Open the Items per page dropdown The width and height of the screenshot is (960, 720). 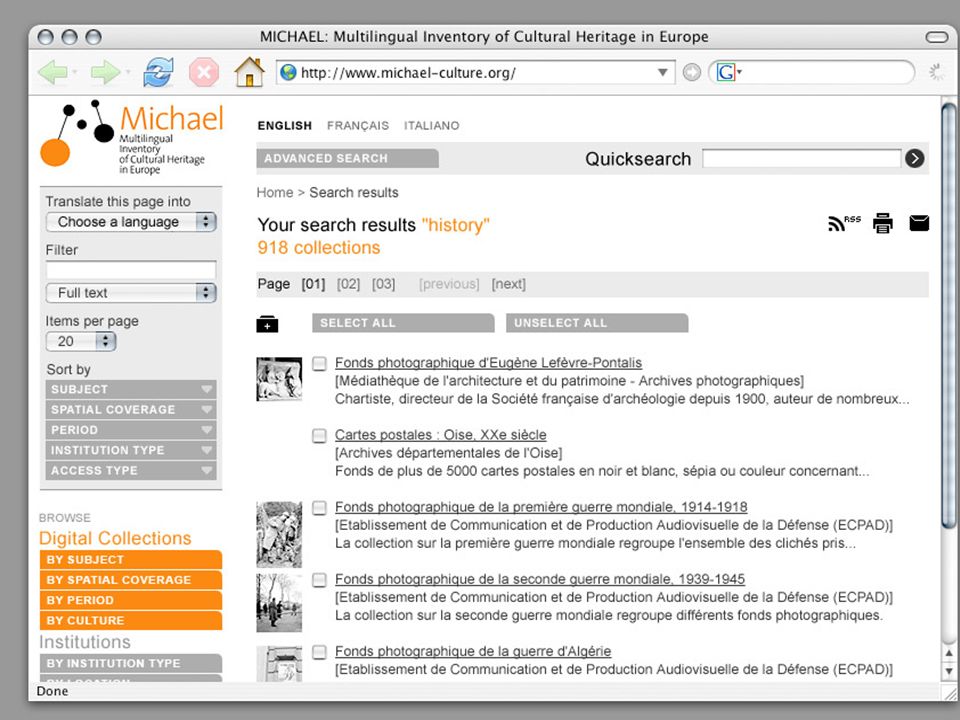81,341
